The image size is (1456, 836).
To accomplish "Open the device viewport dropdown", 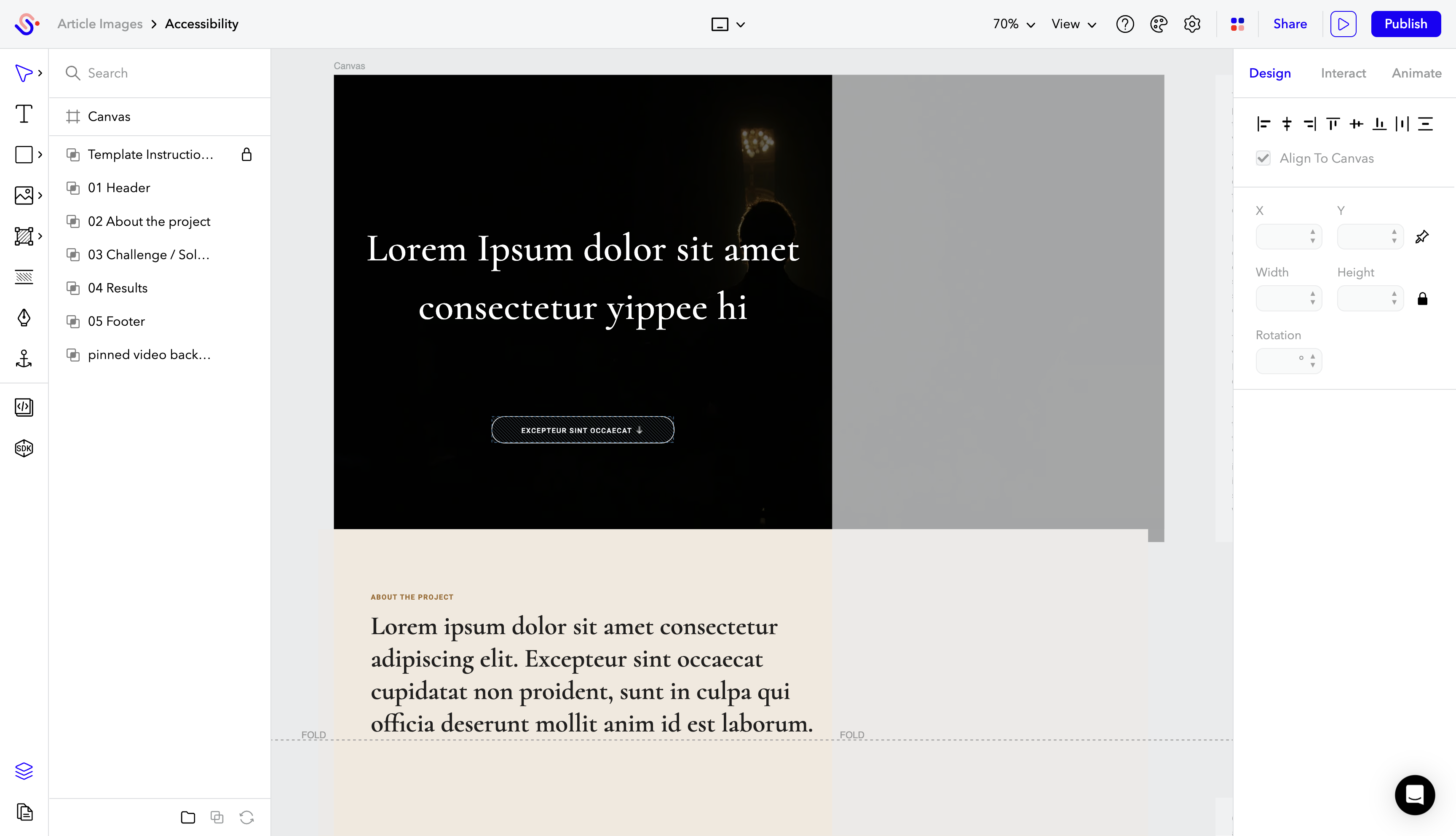I will 728,24.
